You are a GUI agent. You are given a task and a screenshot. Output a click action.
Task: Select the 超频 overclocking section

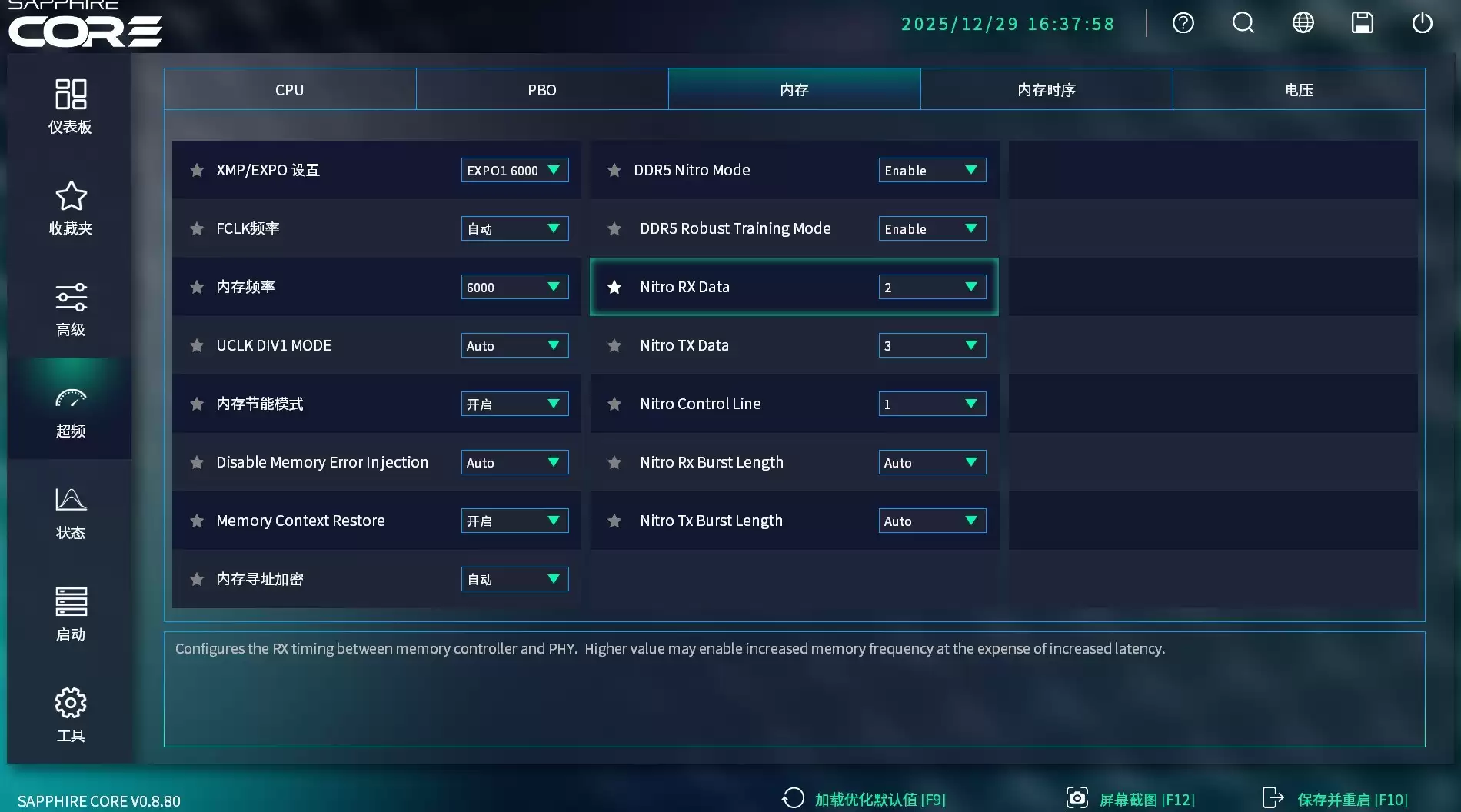71,410
